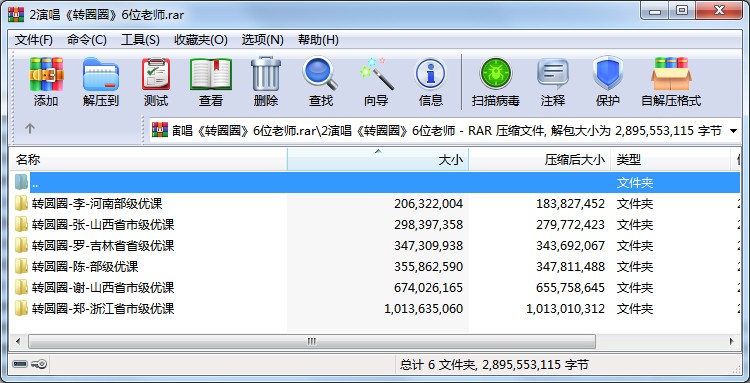Go up one level with arrow button
The image size is (750, 383).
pos(30,129)
